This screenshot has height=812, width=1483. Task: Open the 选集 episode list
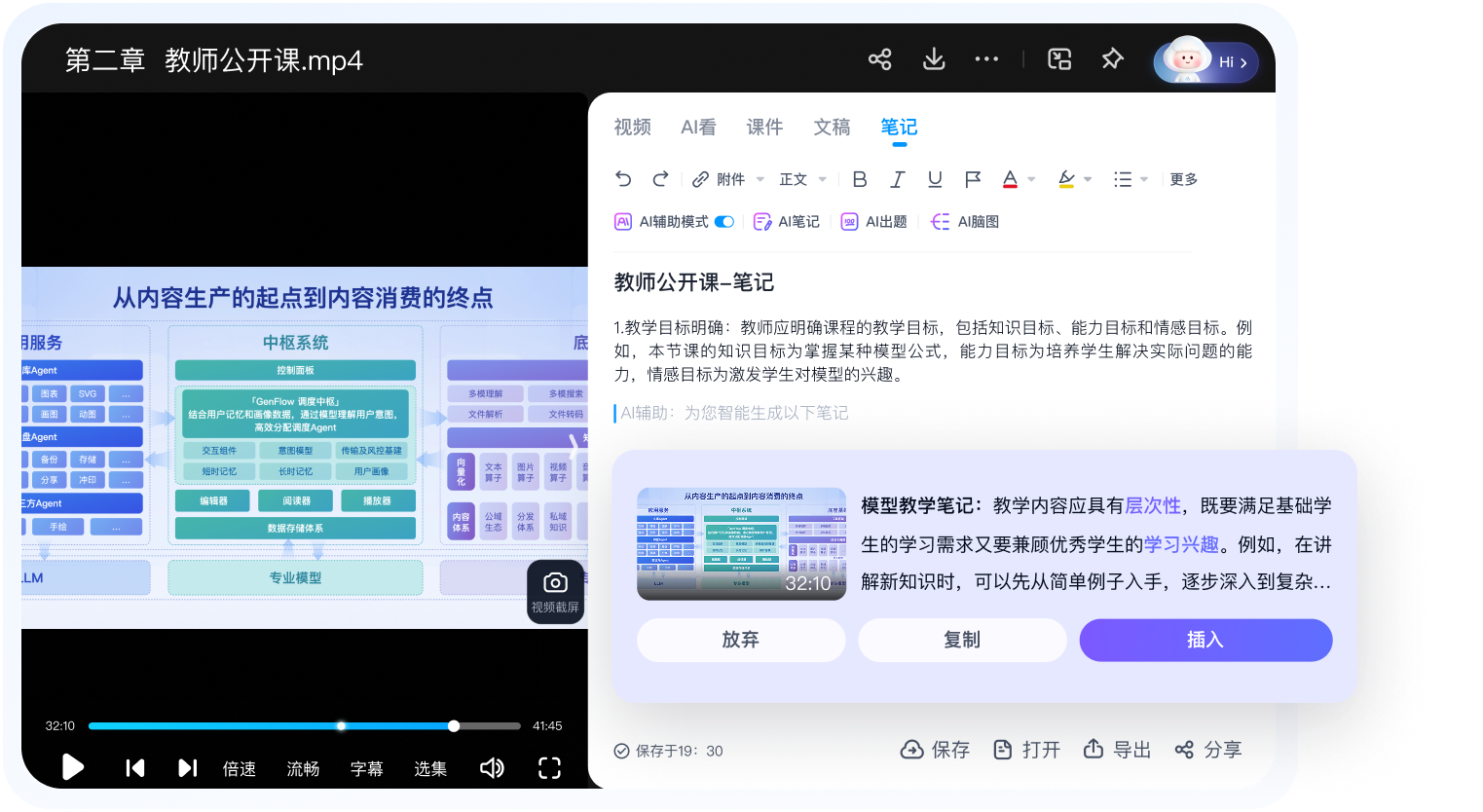pyautogui.click(x=430, y=768)
